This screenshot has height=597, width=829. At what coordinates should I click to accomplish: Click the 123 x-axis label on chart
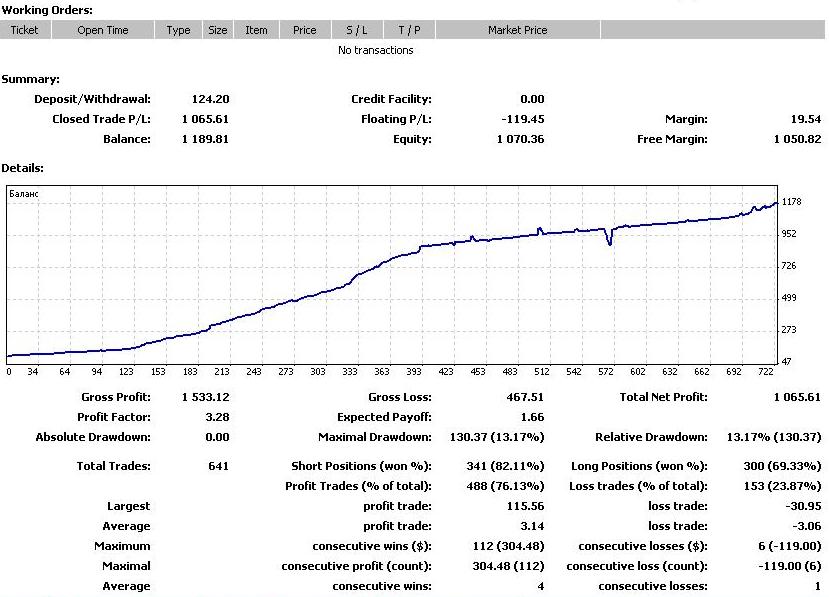click(x=126, y=372)
